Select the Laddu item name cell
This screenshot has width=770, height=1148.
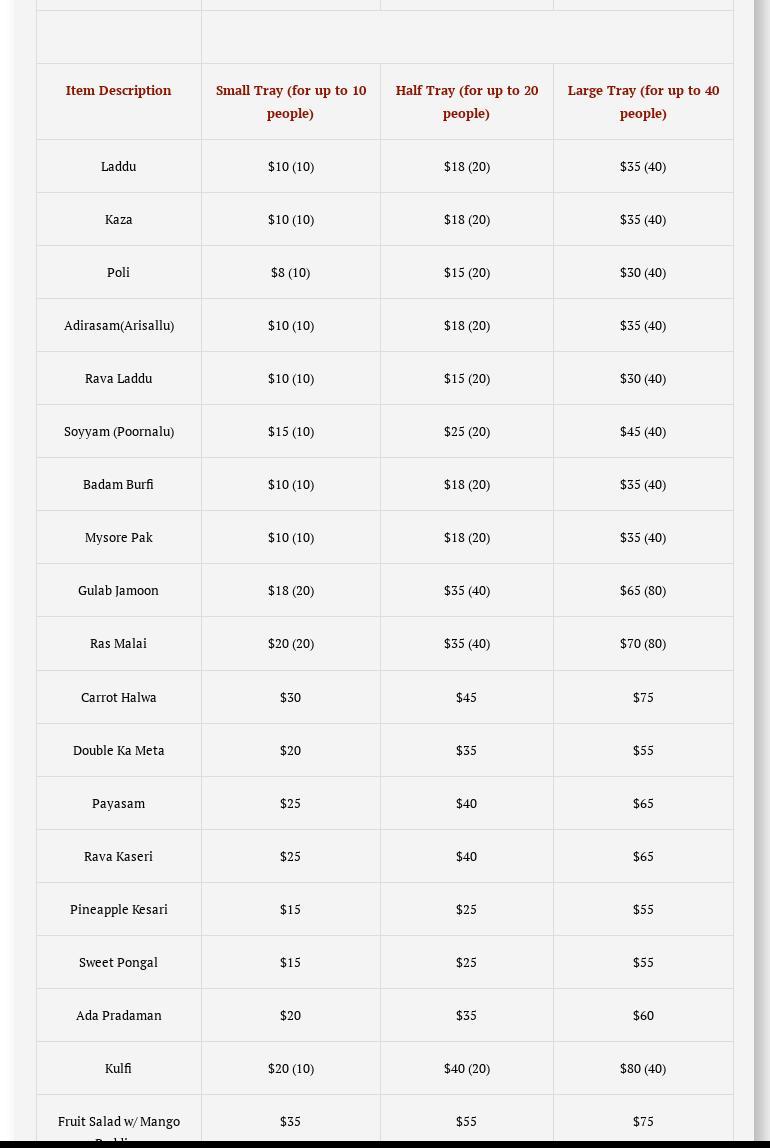point(118,166)
